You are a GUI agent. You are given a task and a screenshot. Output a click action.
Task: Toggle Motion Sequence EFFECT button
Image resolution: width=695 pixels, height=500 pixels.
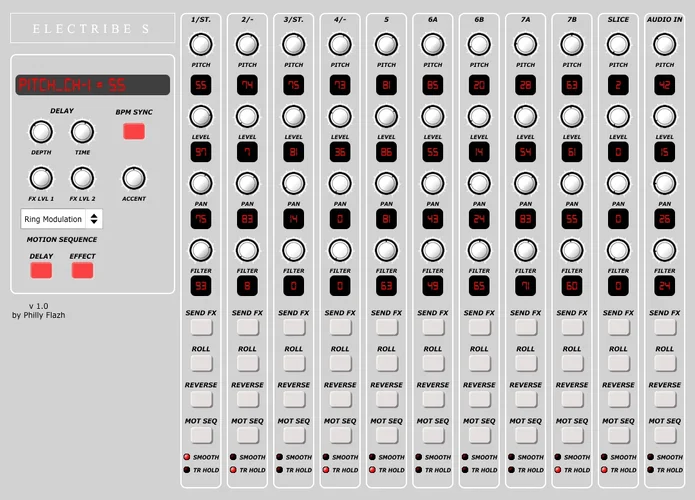(82, 270)
